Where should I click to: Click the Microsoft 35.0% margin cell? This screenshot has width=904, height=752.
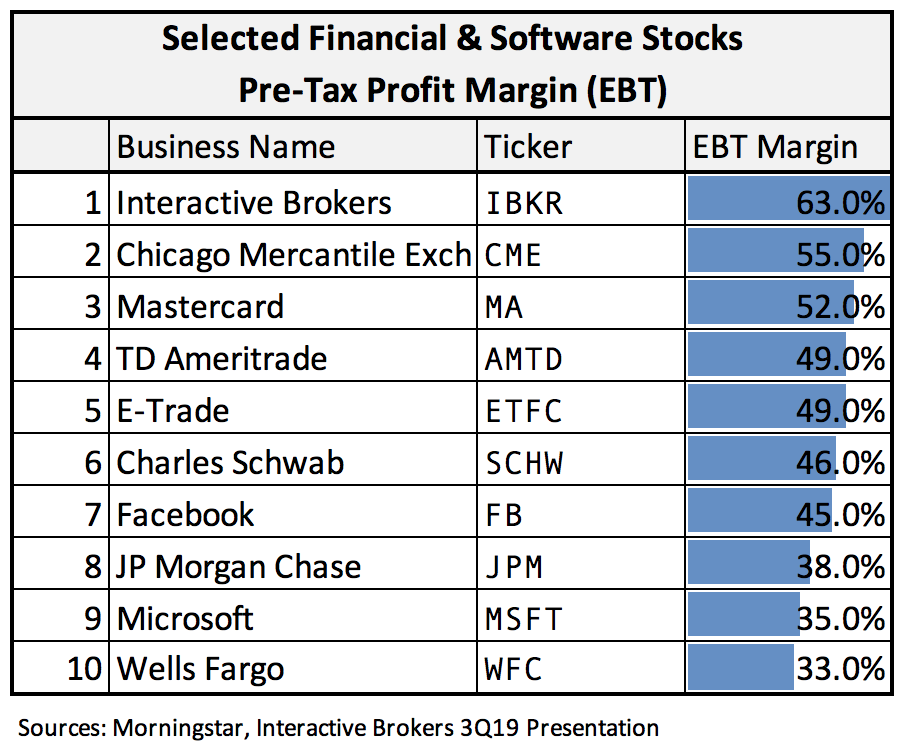pos(788,615)
